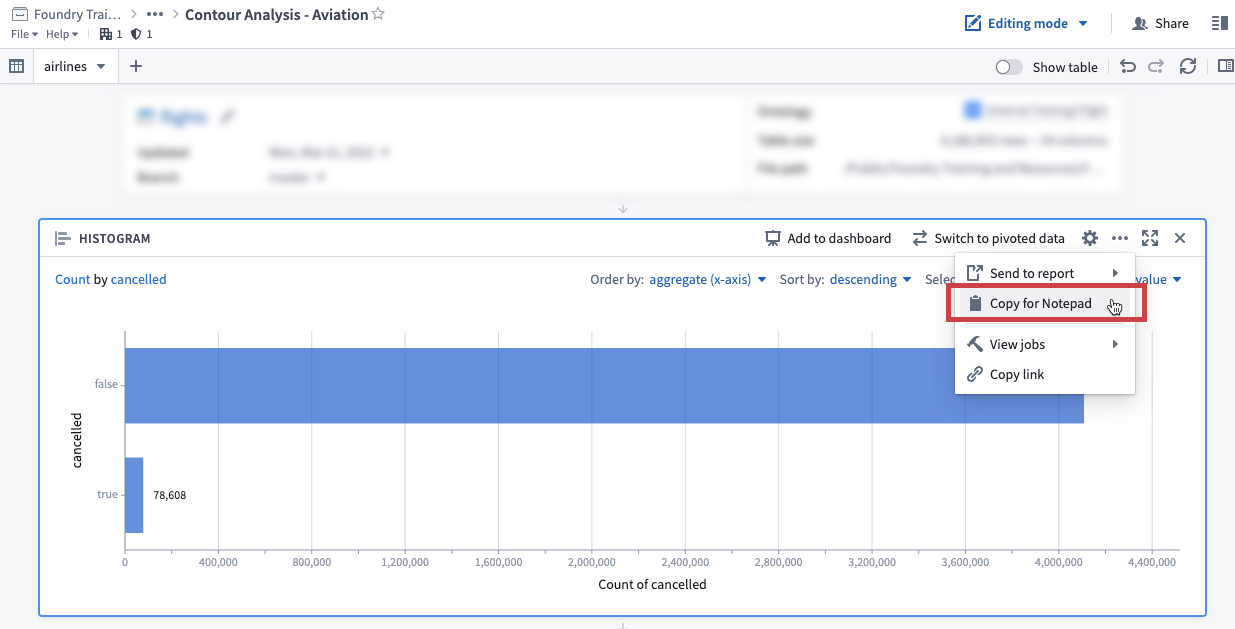
Task: Click the Count of cancelled axis title
Action: click(652, 584)
